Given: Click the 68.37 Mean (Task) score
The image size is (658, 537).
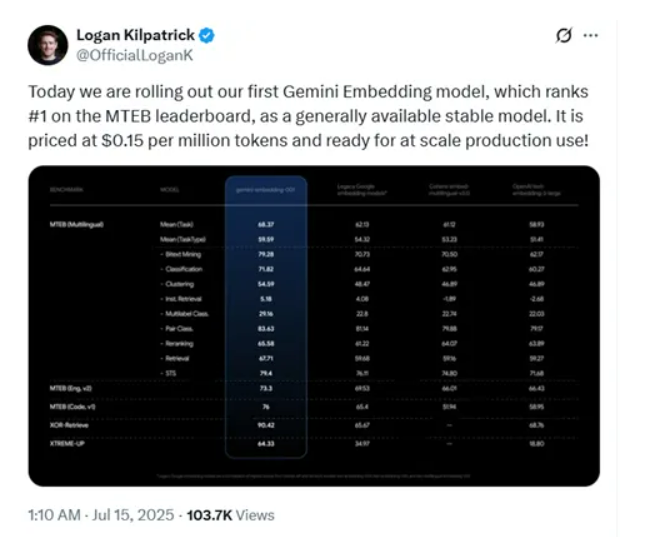Looking at the screenshot, I should coord(266,225).
